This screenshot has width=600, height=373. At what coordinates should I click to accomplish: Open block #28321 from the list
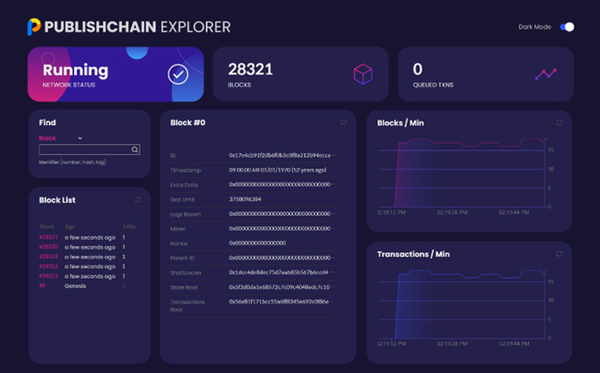49,237
